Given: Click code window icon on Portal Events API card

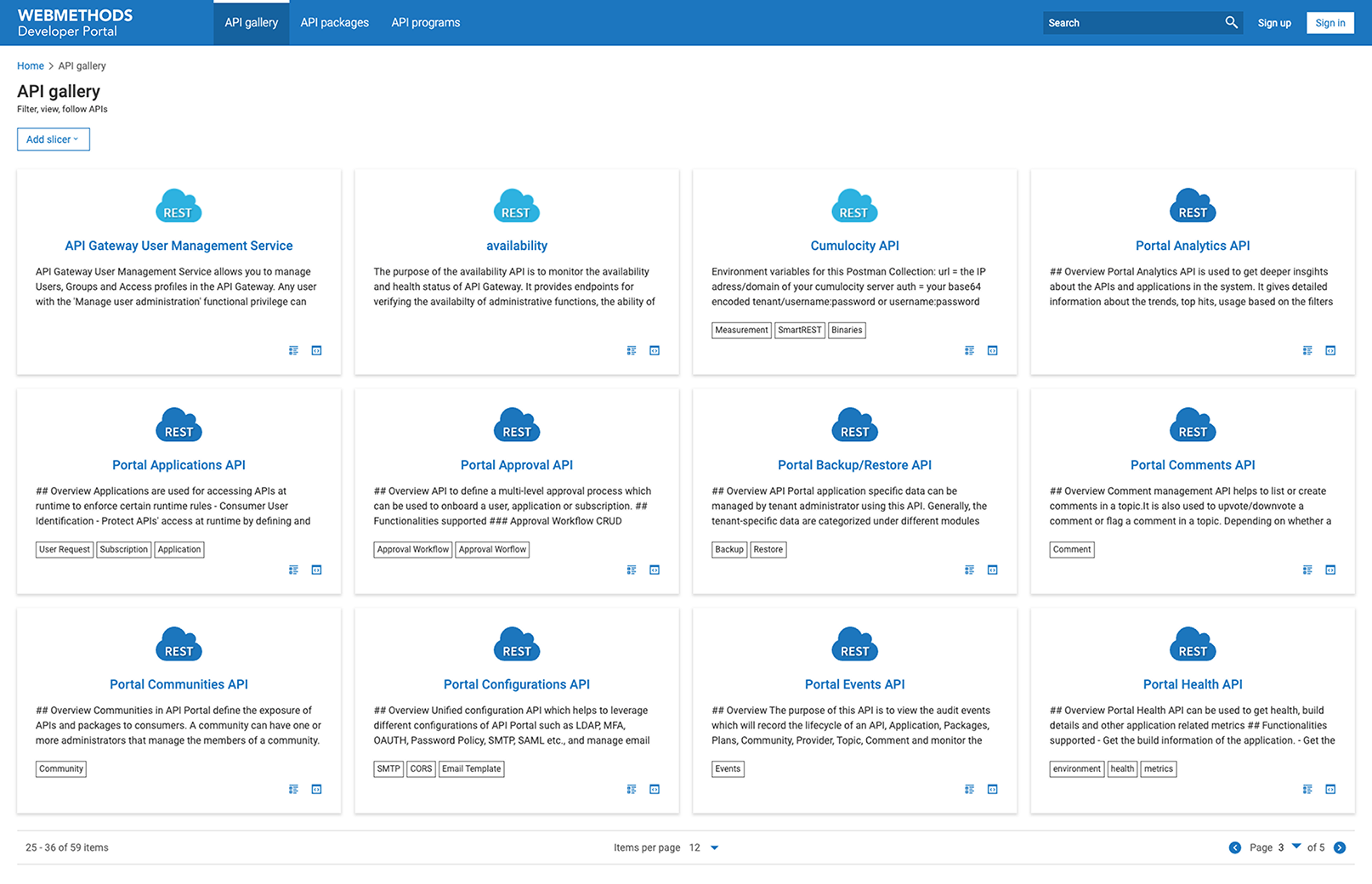Looking at the screenshot, I should (992, 789).
